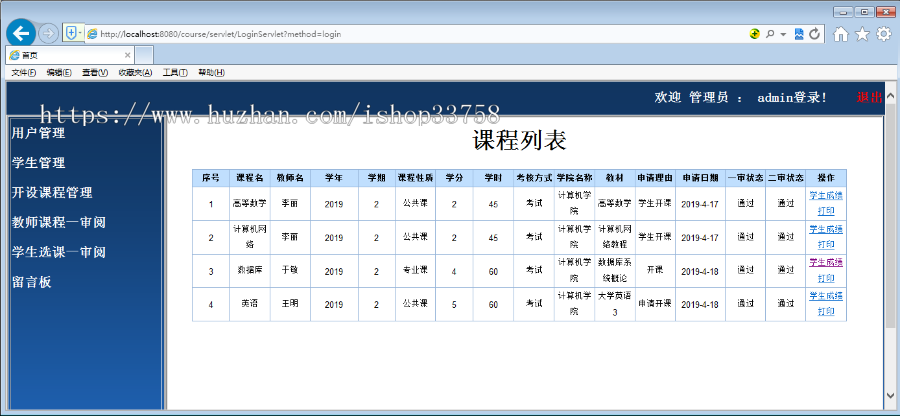Screen dimensions: 900x416
Task: Open the address bar search dropdown arrow
Action: coord(783,34)
